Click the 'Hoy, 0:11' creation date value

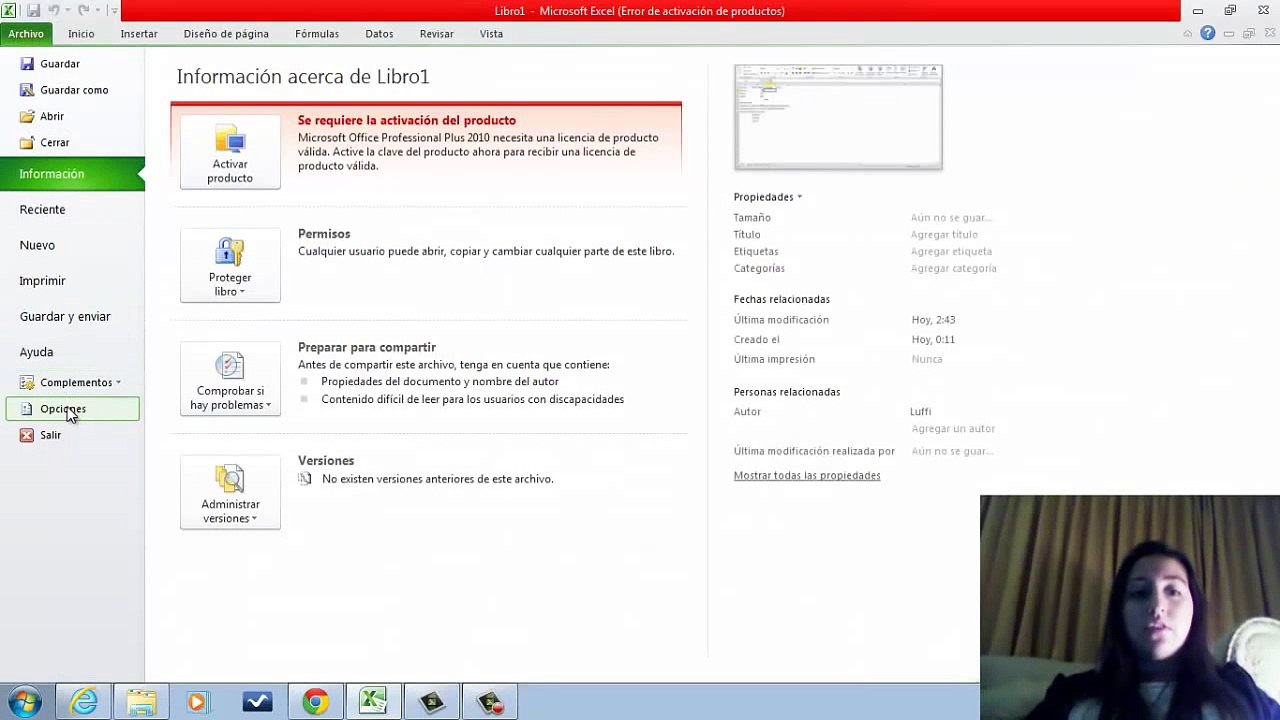tap(933, 340)
